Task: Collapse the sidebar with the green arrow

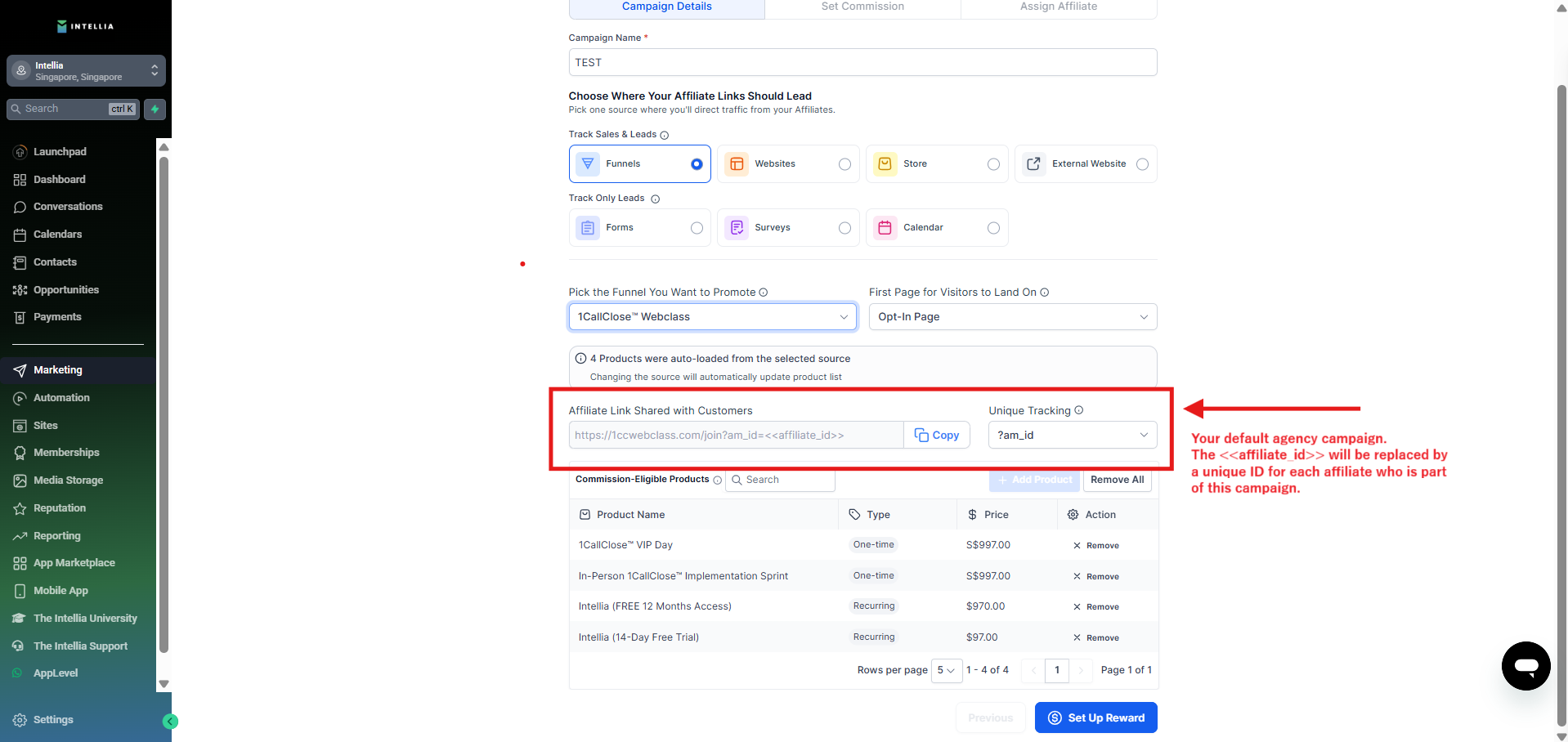Action: click(170, 721)
